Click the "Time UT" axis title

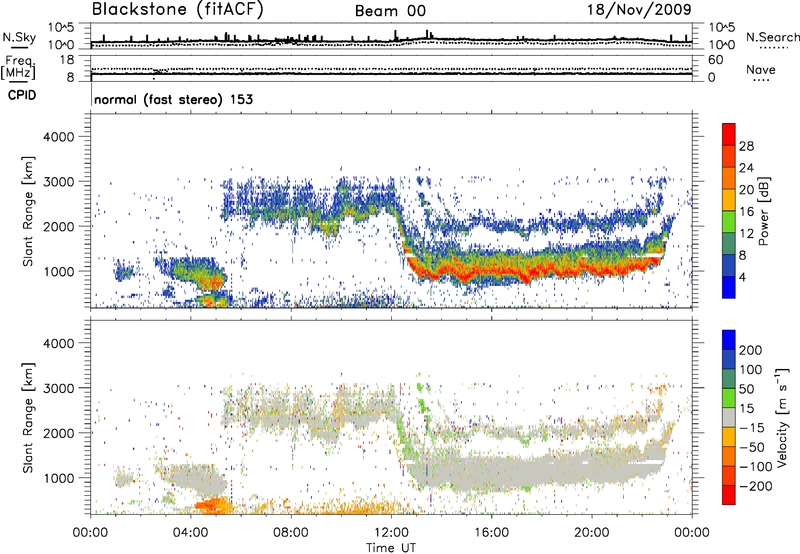(x=391, y=548)
